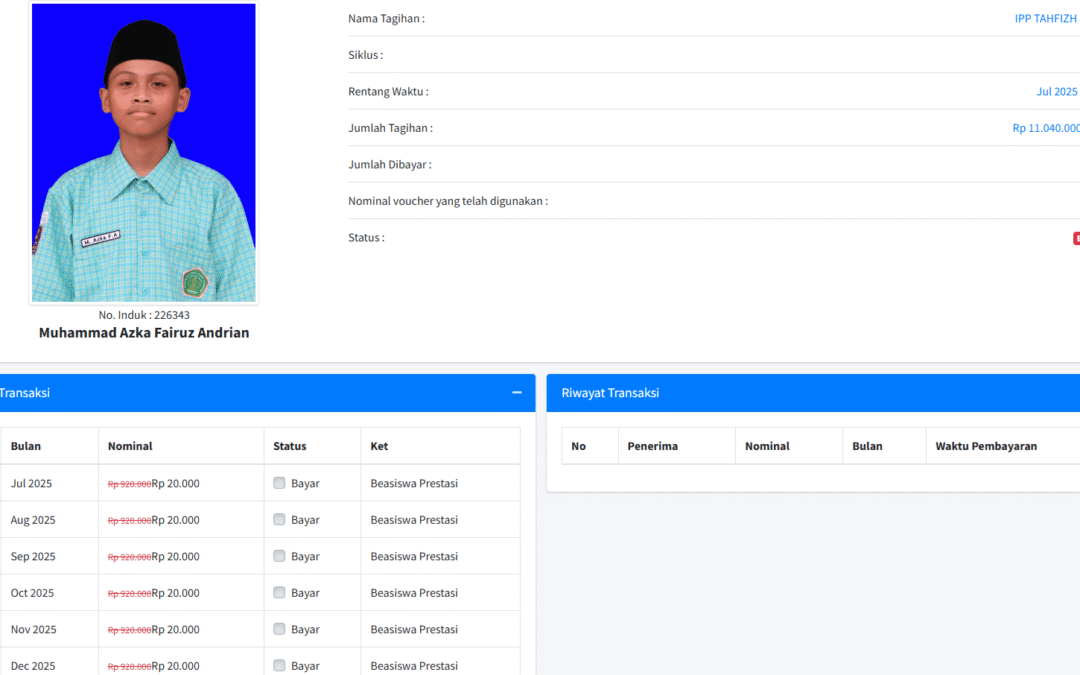Click the Riwayat Transaksi panel header
This screenshot has width=1080, height=675.
coord(813,393)
